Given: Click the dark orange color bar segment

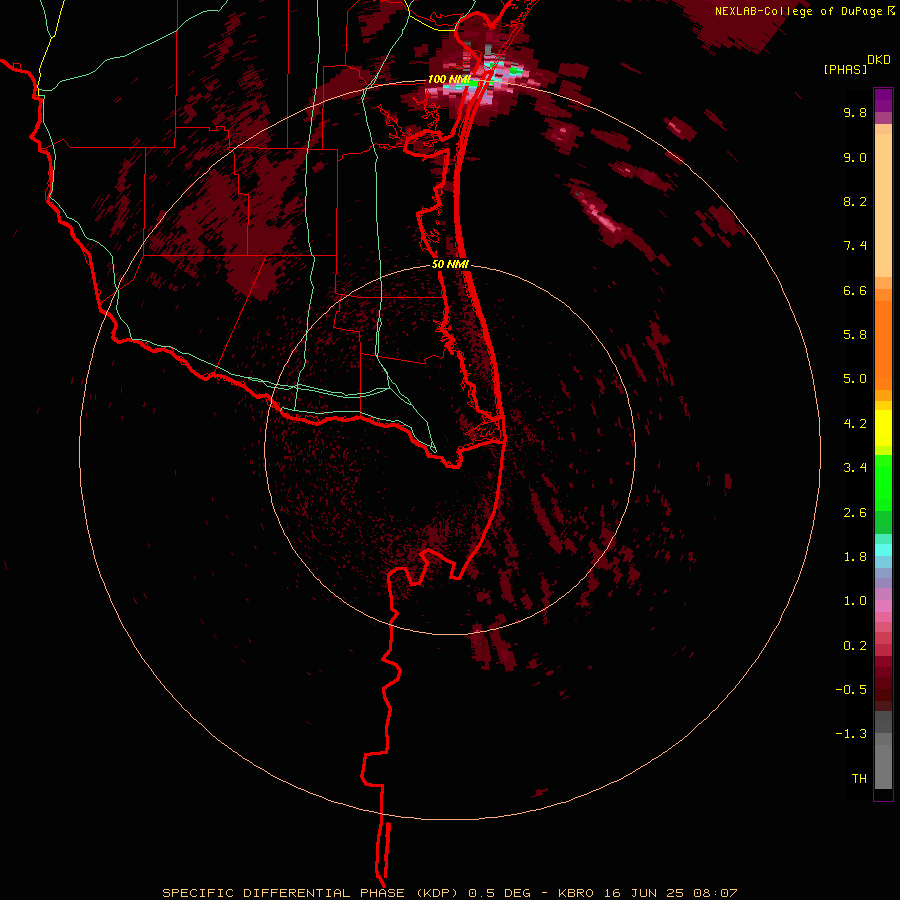Looking at the screenshot, I should pos(883,346).
